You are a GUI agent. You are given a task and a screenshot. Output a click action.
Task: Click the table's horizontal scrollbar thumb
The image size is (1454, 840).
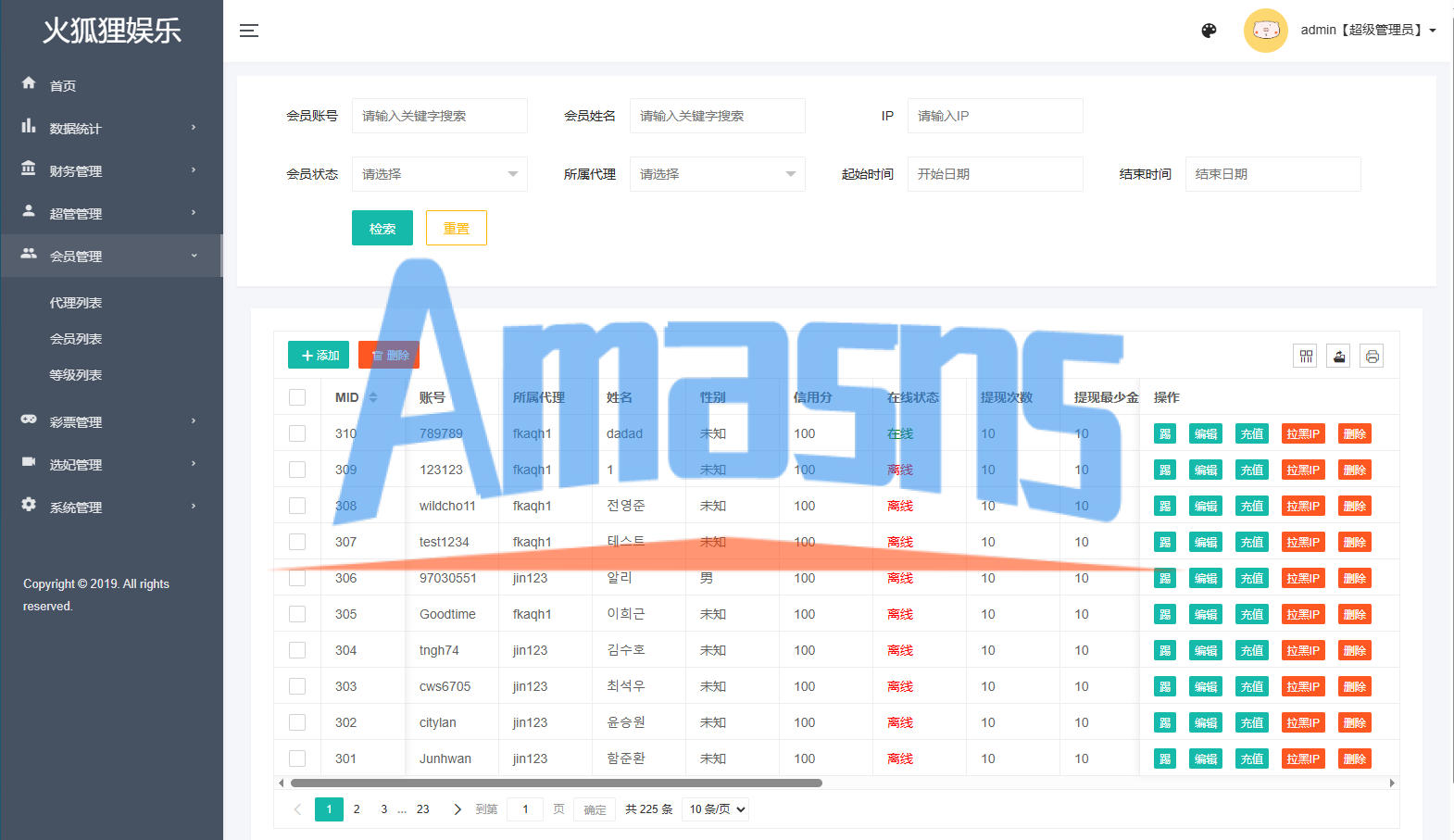click(556, 784)
